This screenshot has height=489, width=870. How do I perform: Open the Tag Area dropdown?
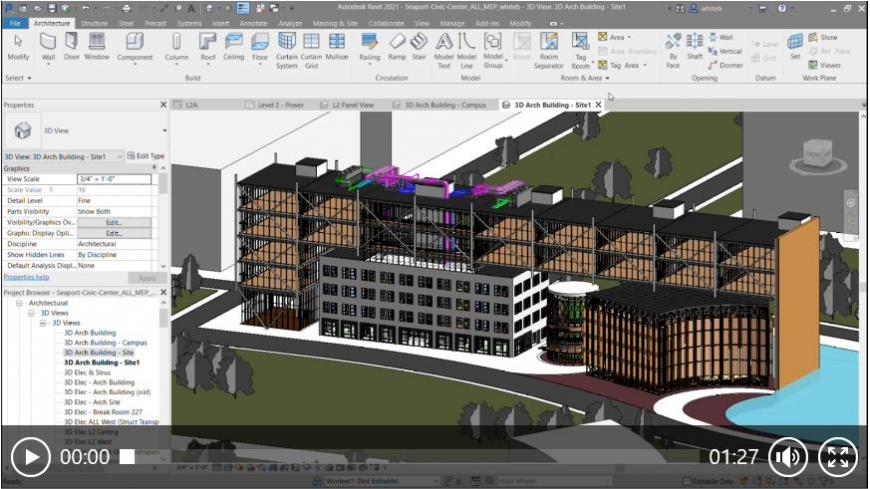(645, 65)
